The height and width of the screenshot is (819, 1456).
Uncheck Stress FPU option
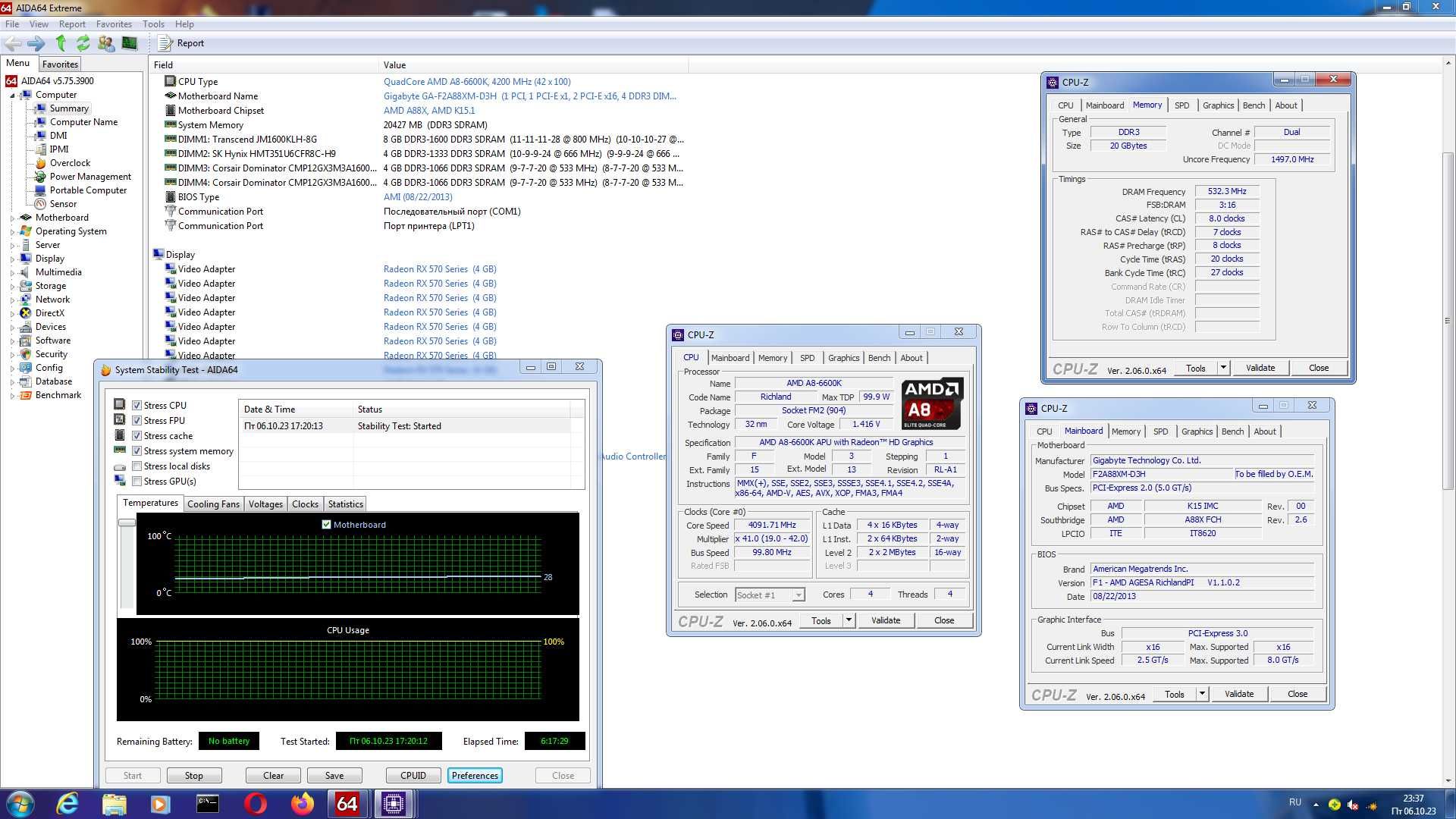(137, 421)
